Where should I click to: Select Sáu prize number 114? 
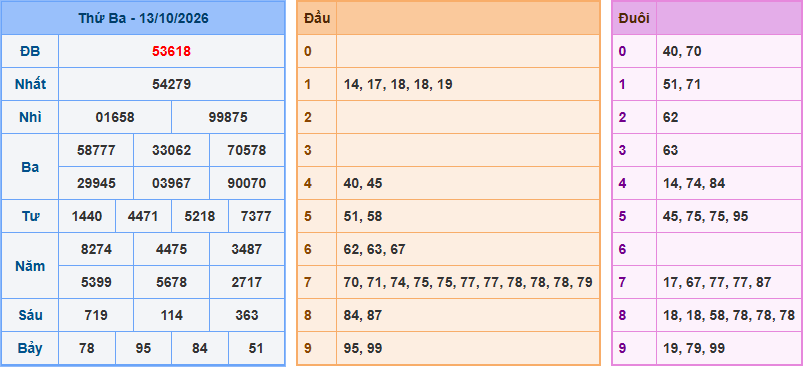[171, 315]
